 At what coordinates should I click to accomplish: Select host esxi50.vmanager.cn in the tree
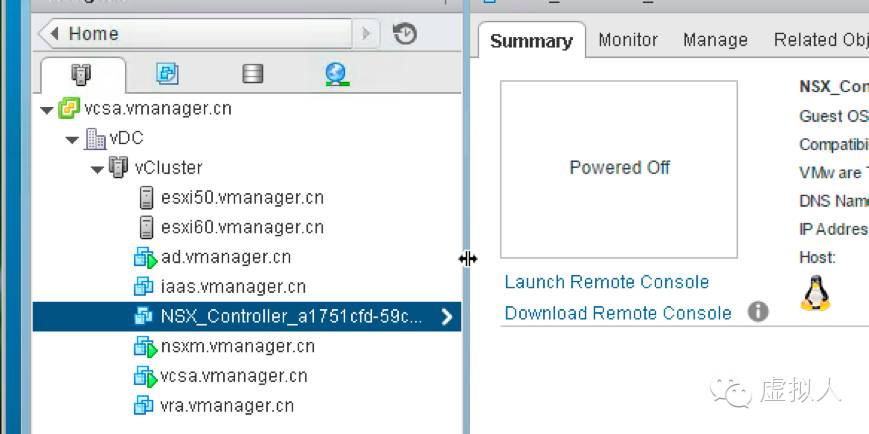click(231, 198)
